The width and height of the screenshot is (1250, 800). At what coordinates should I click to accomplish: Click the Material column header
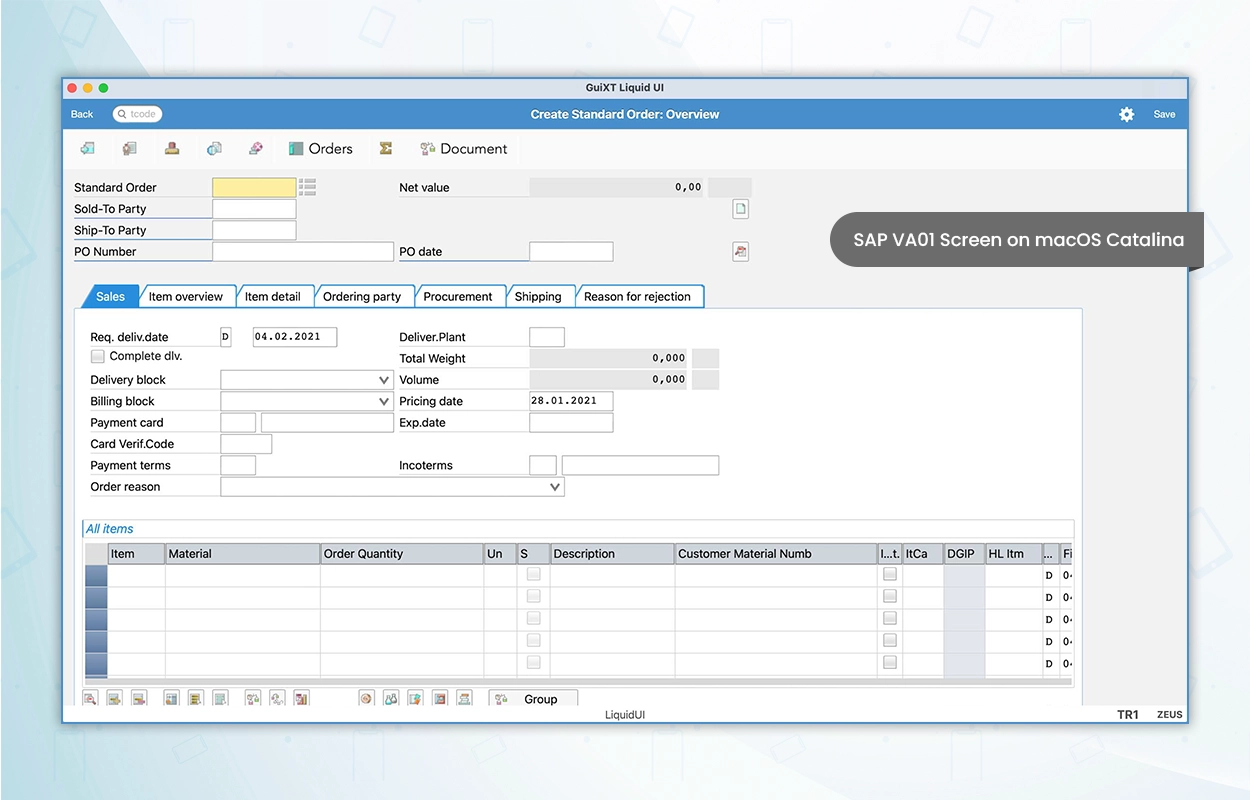pyautogui.click(x=243, y=553)
